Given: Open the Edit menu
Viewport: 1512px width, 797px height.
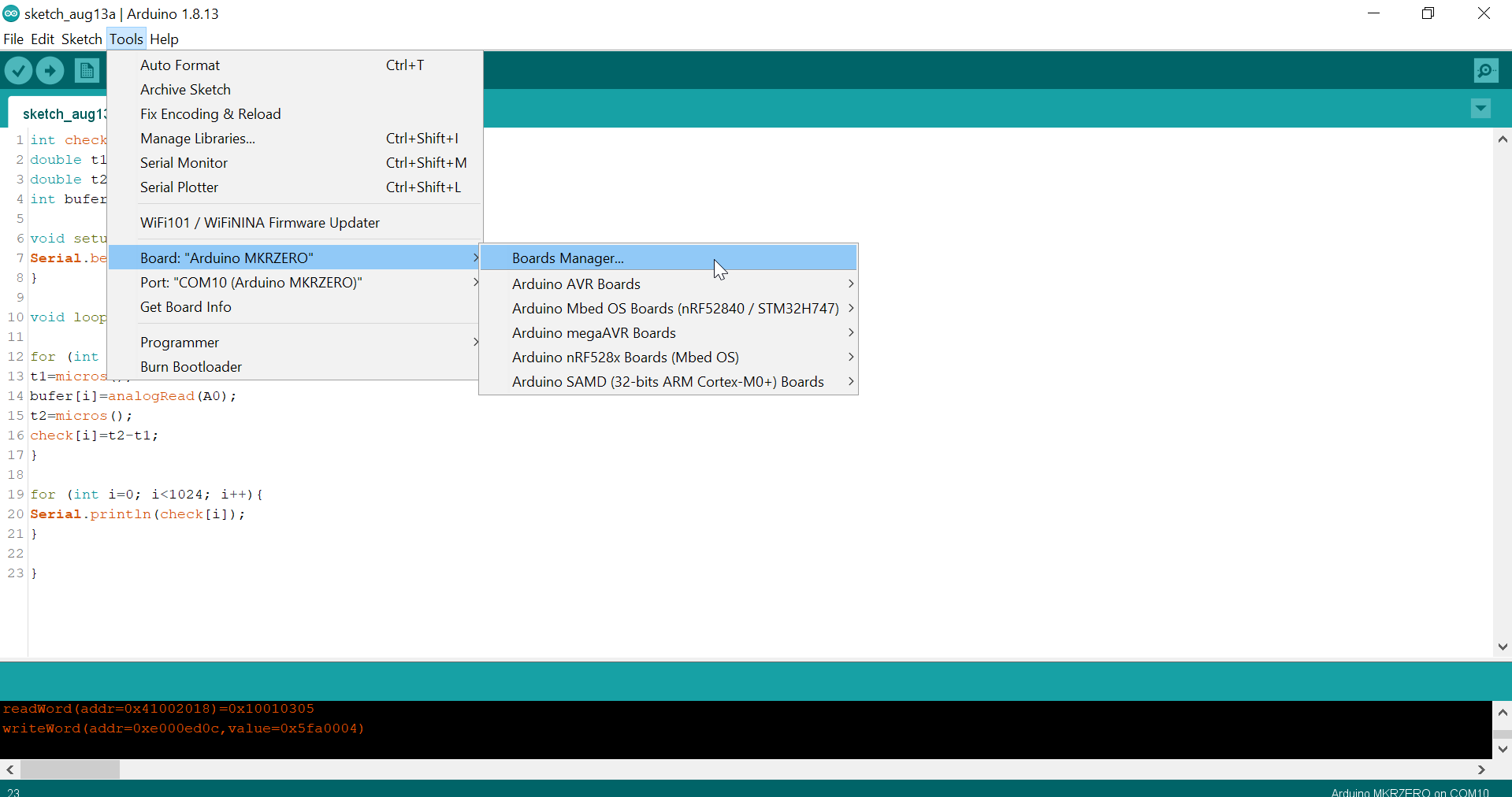Looking at the screenshot, I should tap(43, 39).
